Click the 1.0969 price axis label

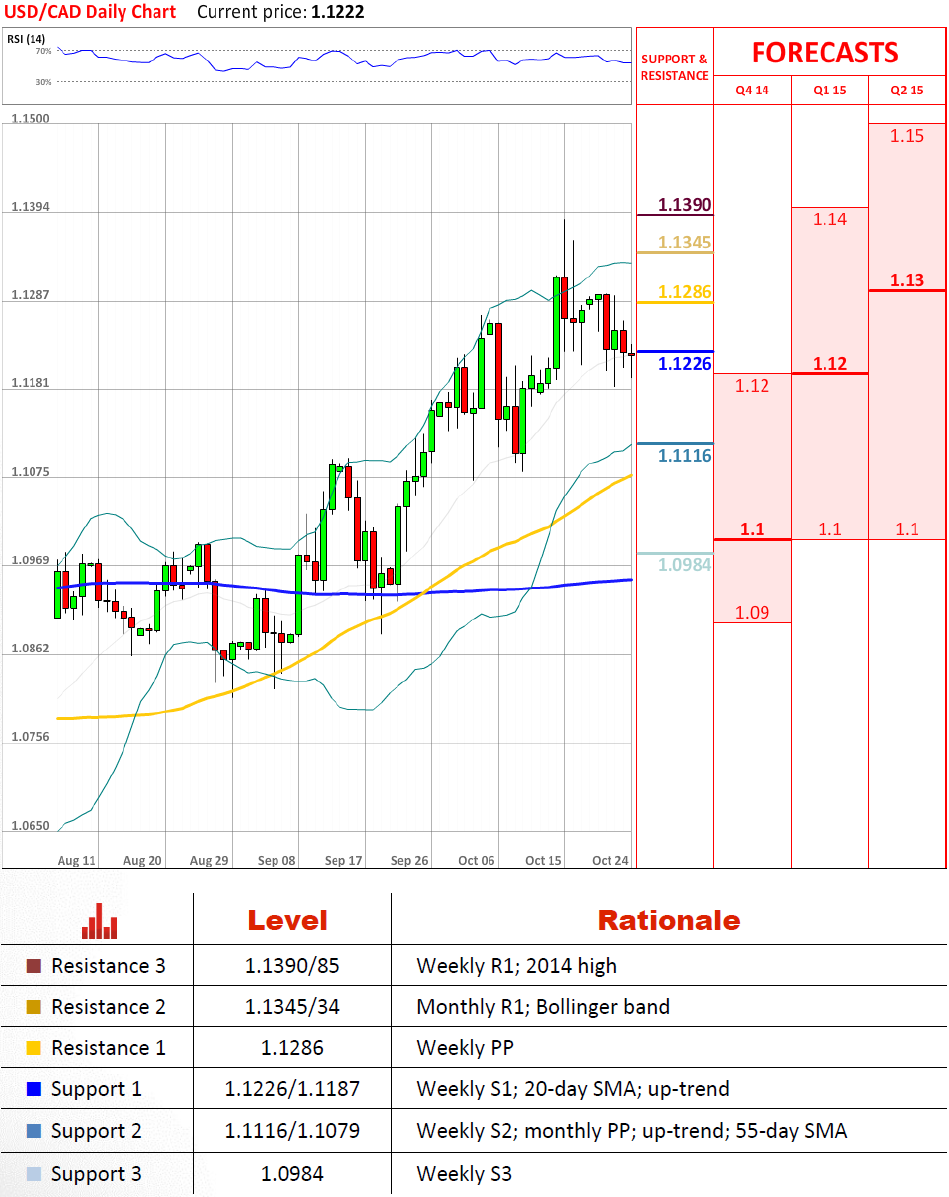point(31,560)
